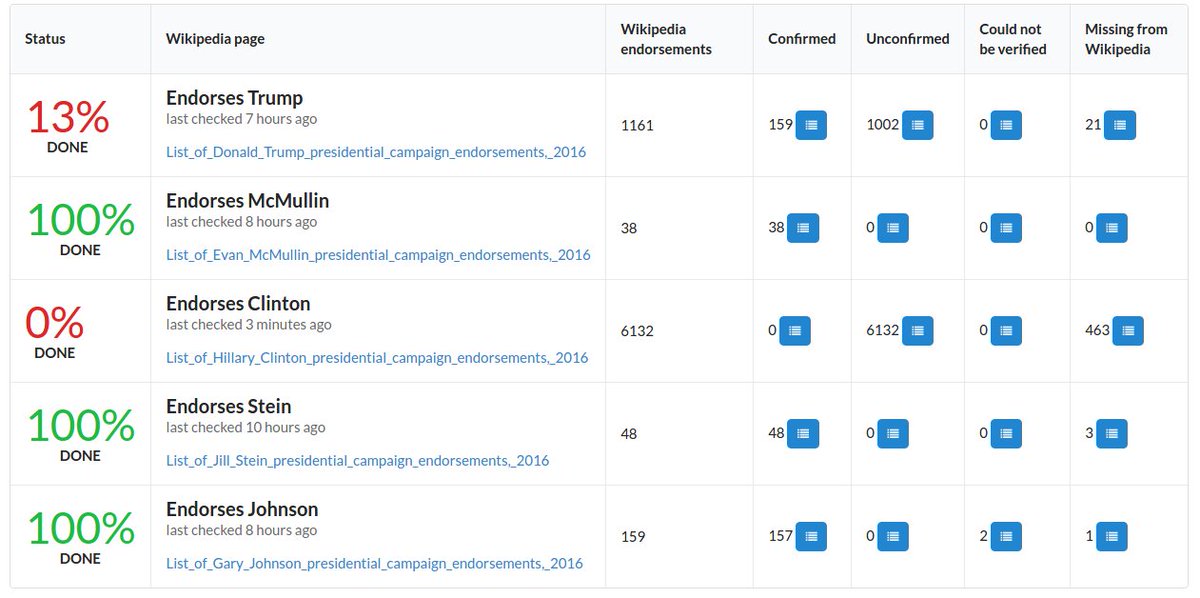Open Missing from Wikipedia list for Stein

[x=1112, y=434]
